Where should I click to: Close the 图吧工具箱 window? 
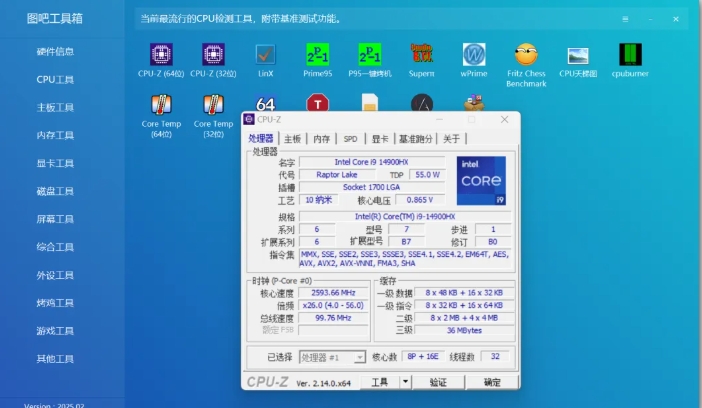(676, 19)
